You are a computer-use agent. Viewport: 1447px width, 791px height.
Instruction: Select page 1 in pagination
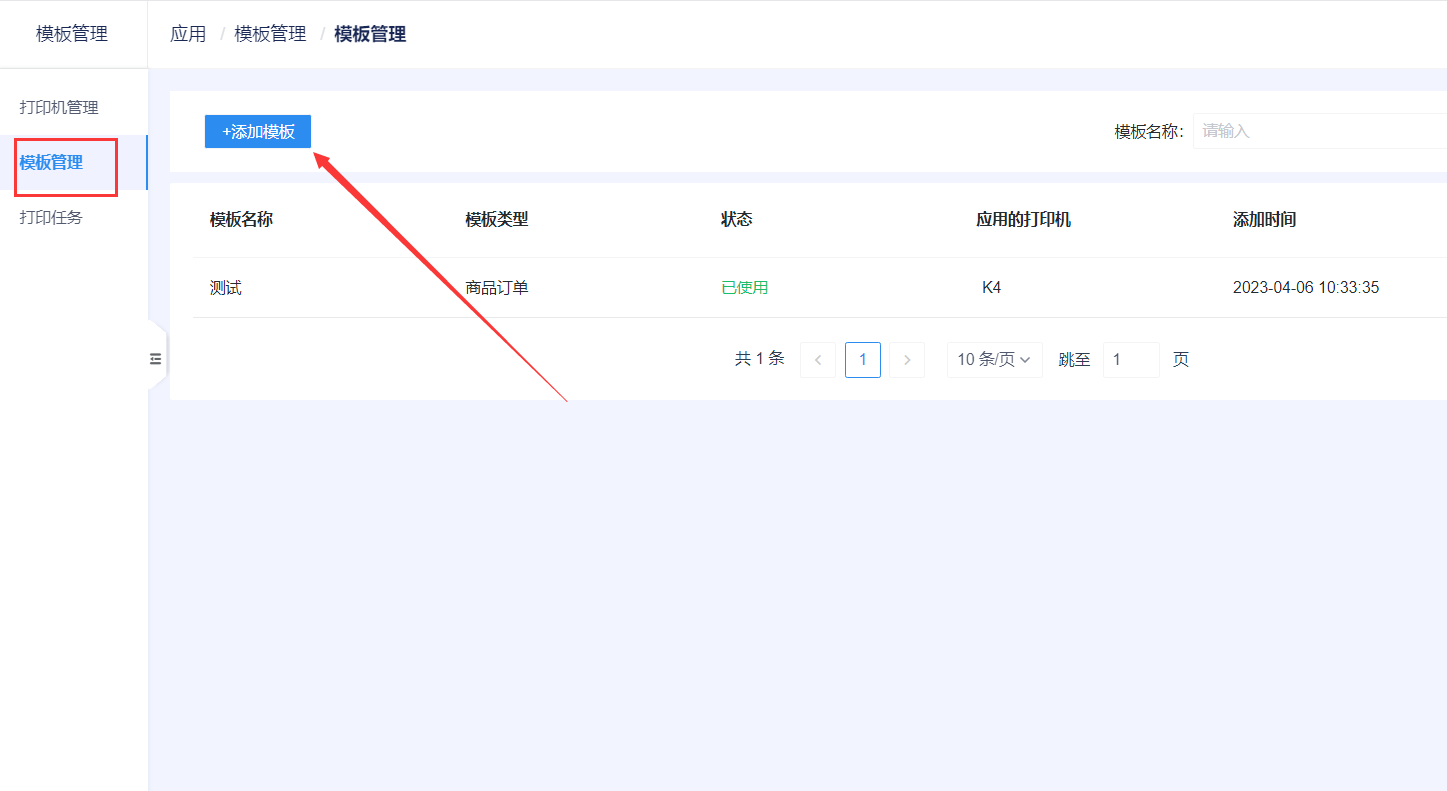863,360
